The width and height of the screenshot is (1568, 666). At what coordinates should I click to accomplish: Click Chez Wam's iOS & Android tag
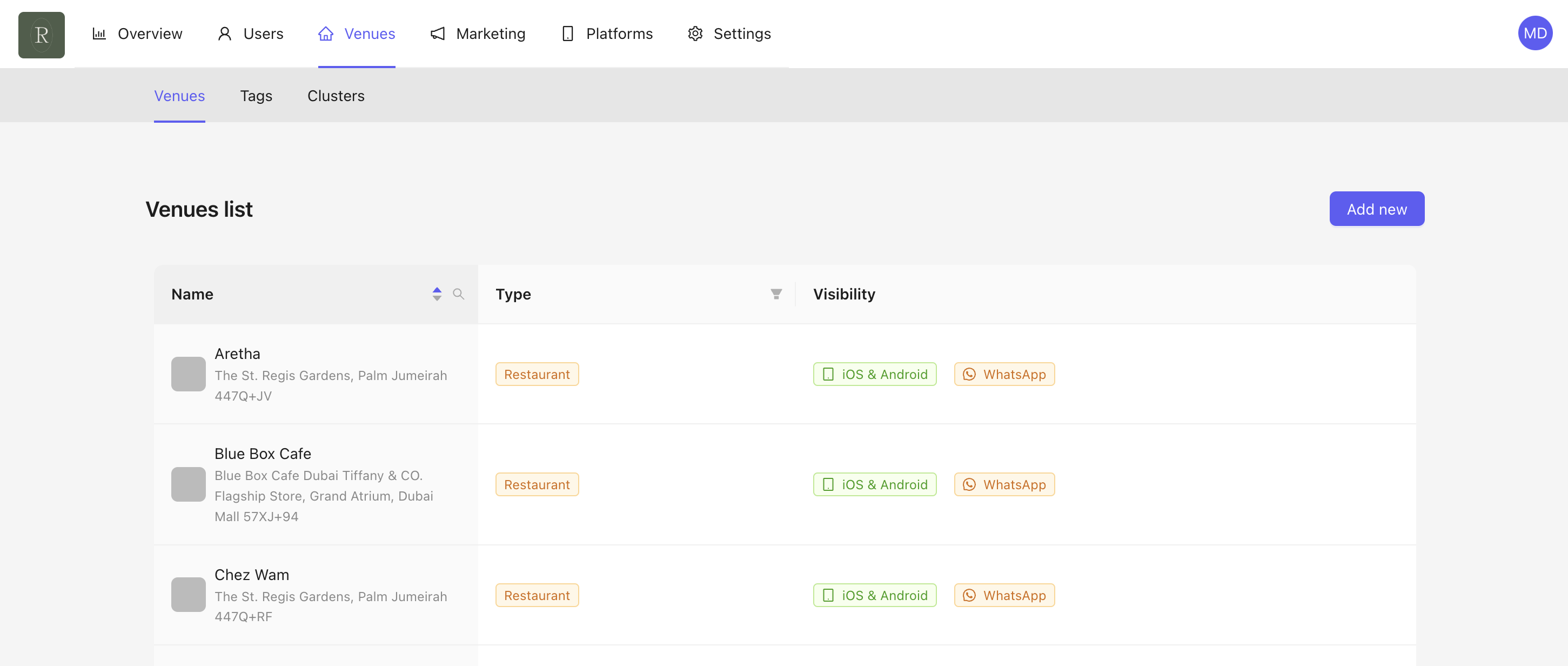[x=874, y=595]
